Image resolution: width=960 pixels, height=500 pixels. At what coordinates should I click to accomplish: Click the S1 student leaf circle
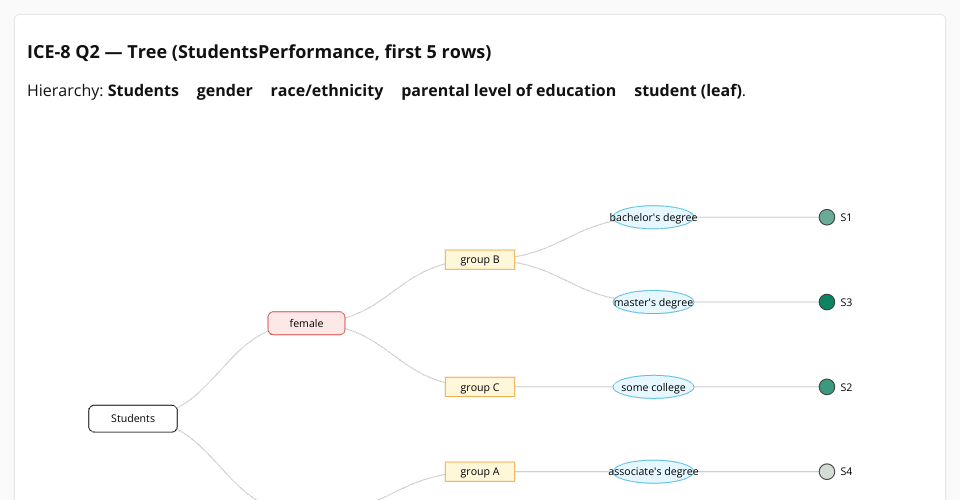(827, 217)
